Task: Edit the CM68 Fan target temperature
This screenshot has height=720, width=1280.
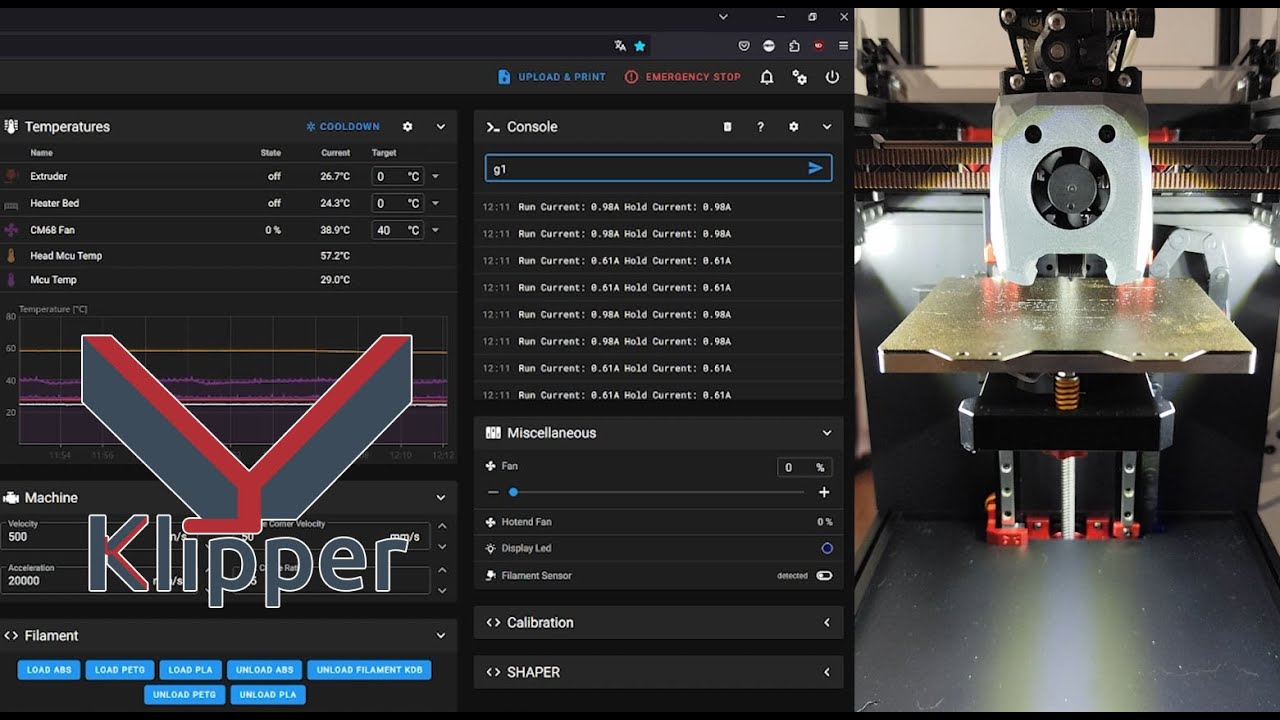Action: 397,230
